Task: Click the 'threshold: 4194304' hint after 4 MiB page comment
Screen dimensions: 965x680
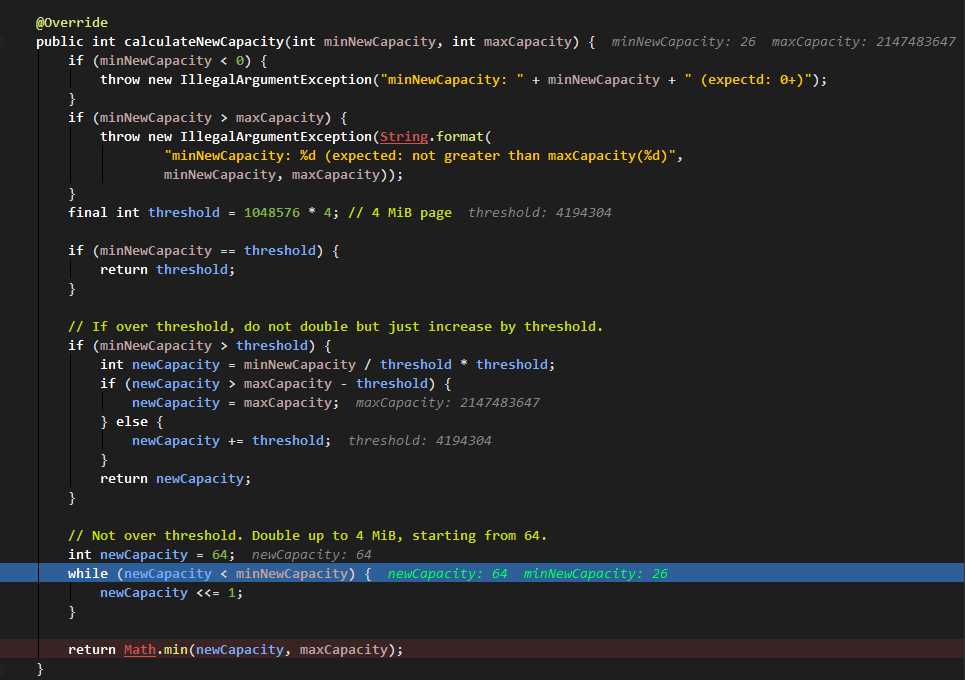Action: point(540,213)
